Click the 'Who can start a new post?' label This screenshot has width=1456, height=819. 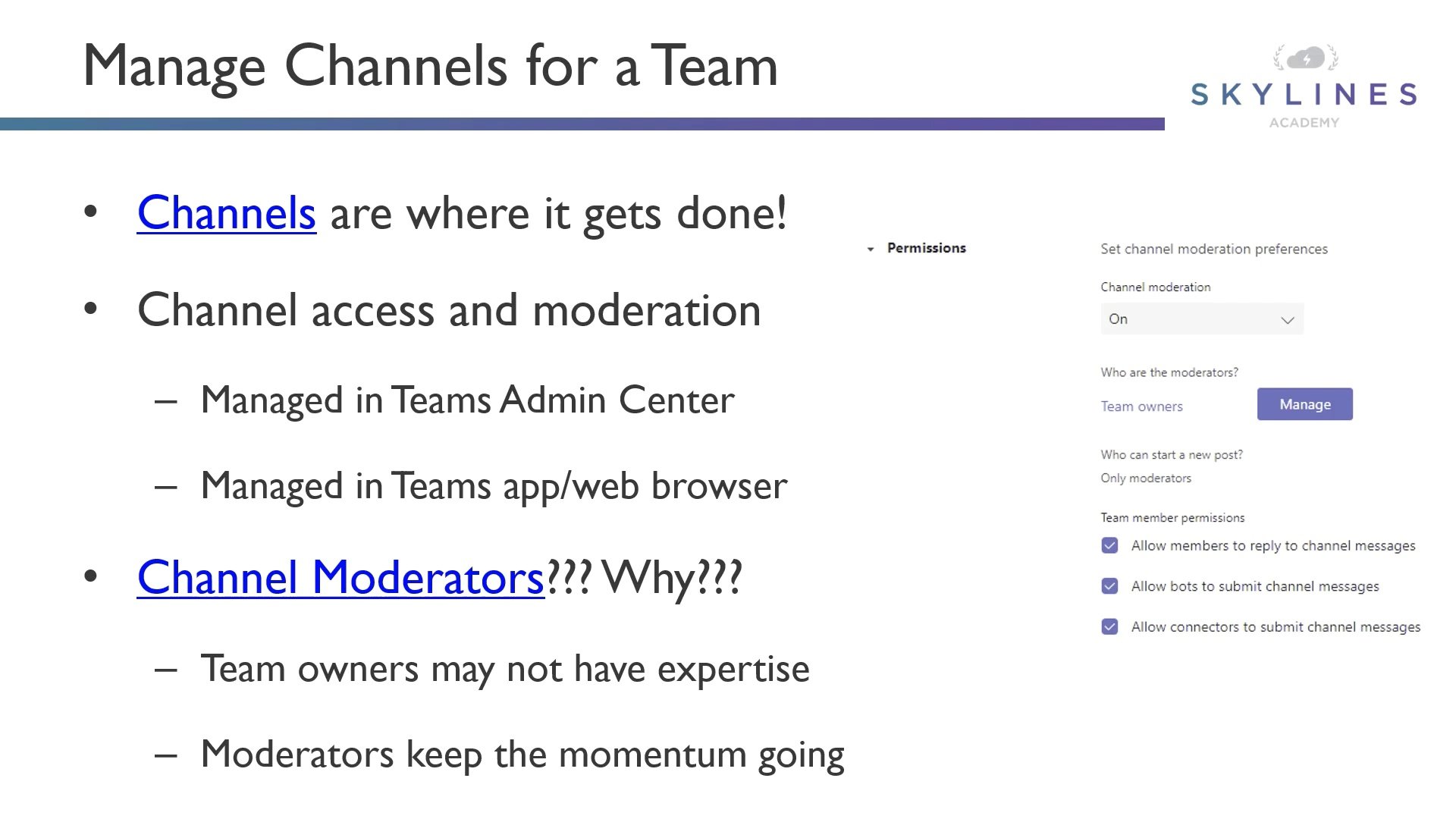1172,455
